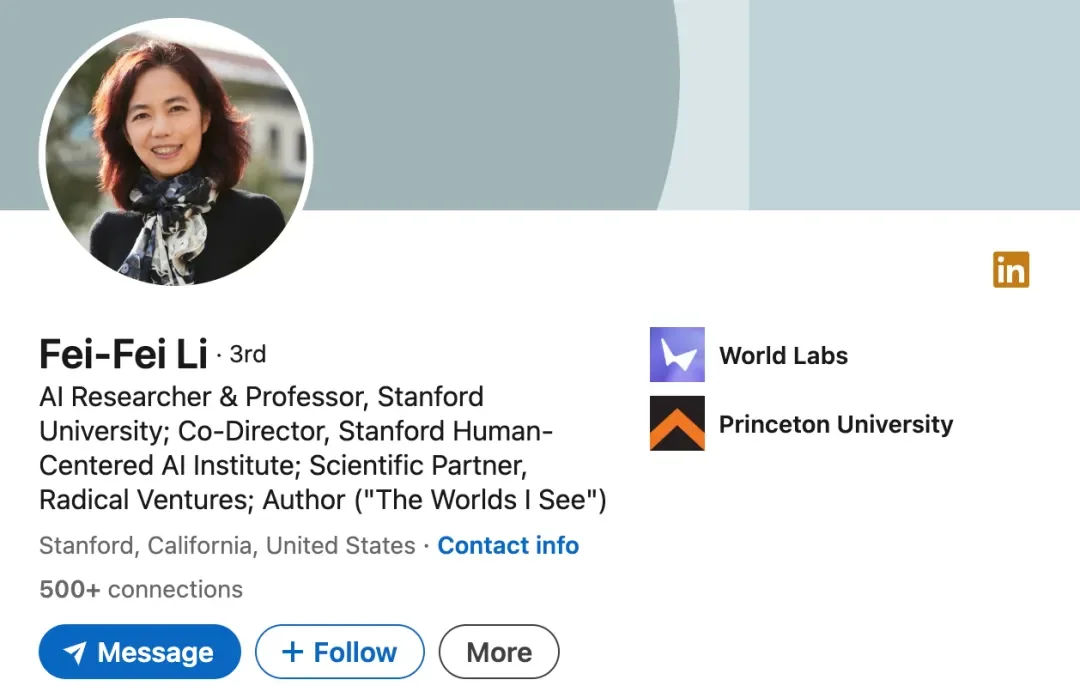Click the gold LinkedIn Premium badge icon

1011,270
